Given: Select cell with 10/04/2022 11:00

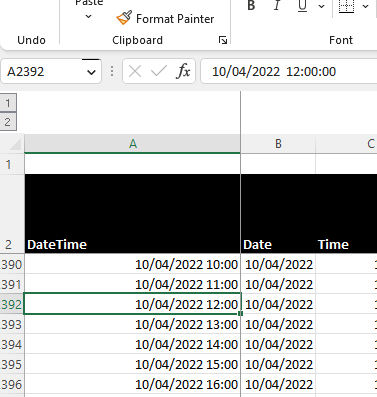Looking at the screenshot, I should click(x=132, y=284).
